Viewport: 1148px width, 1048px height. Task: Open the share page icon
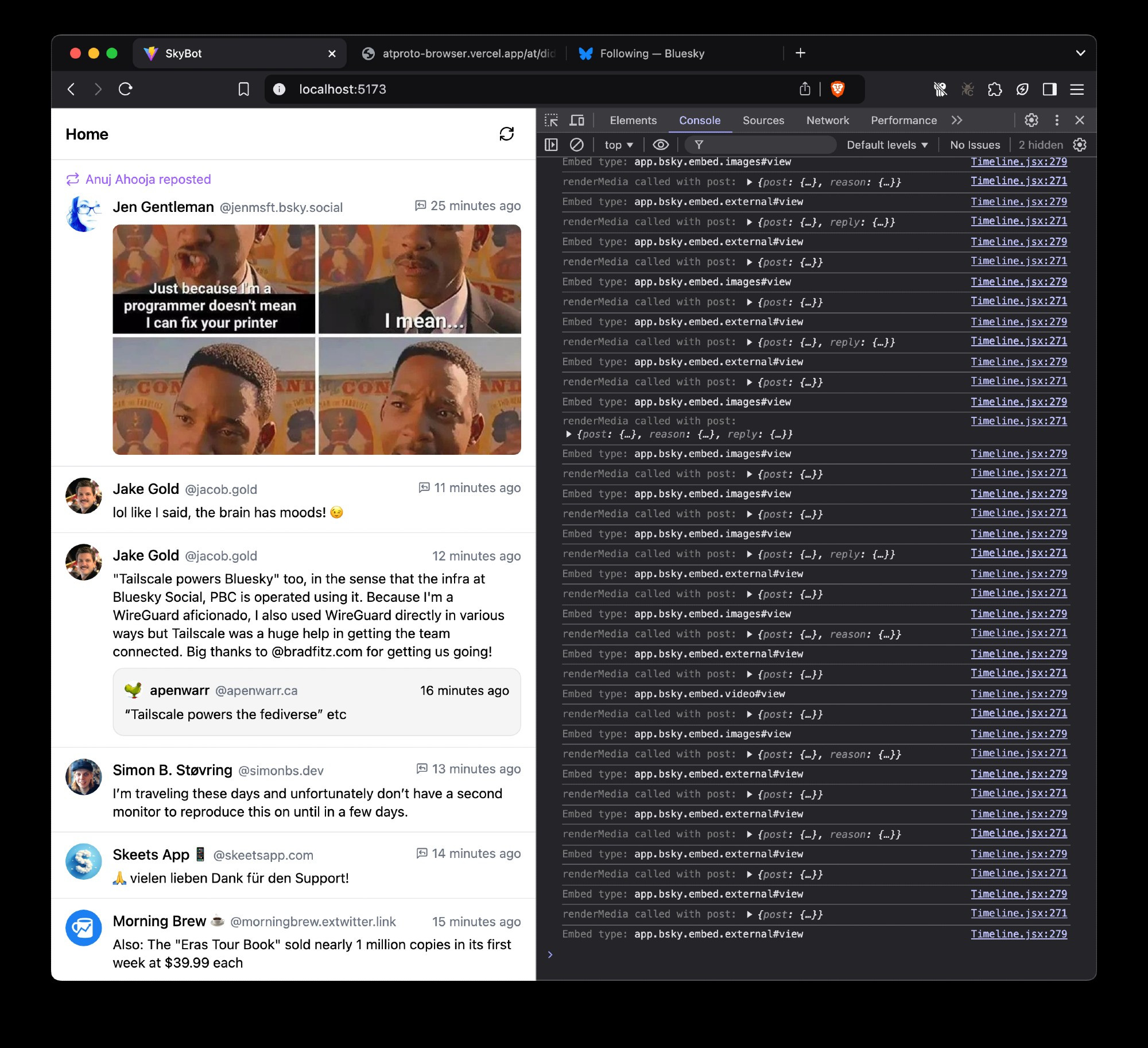tap(805, 88)
